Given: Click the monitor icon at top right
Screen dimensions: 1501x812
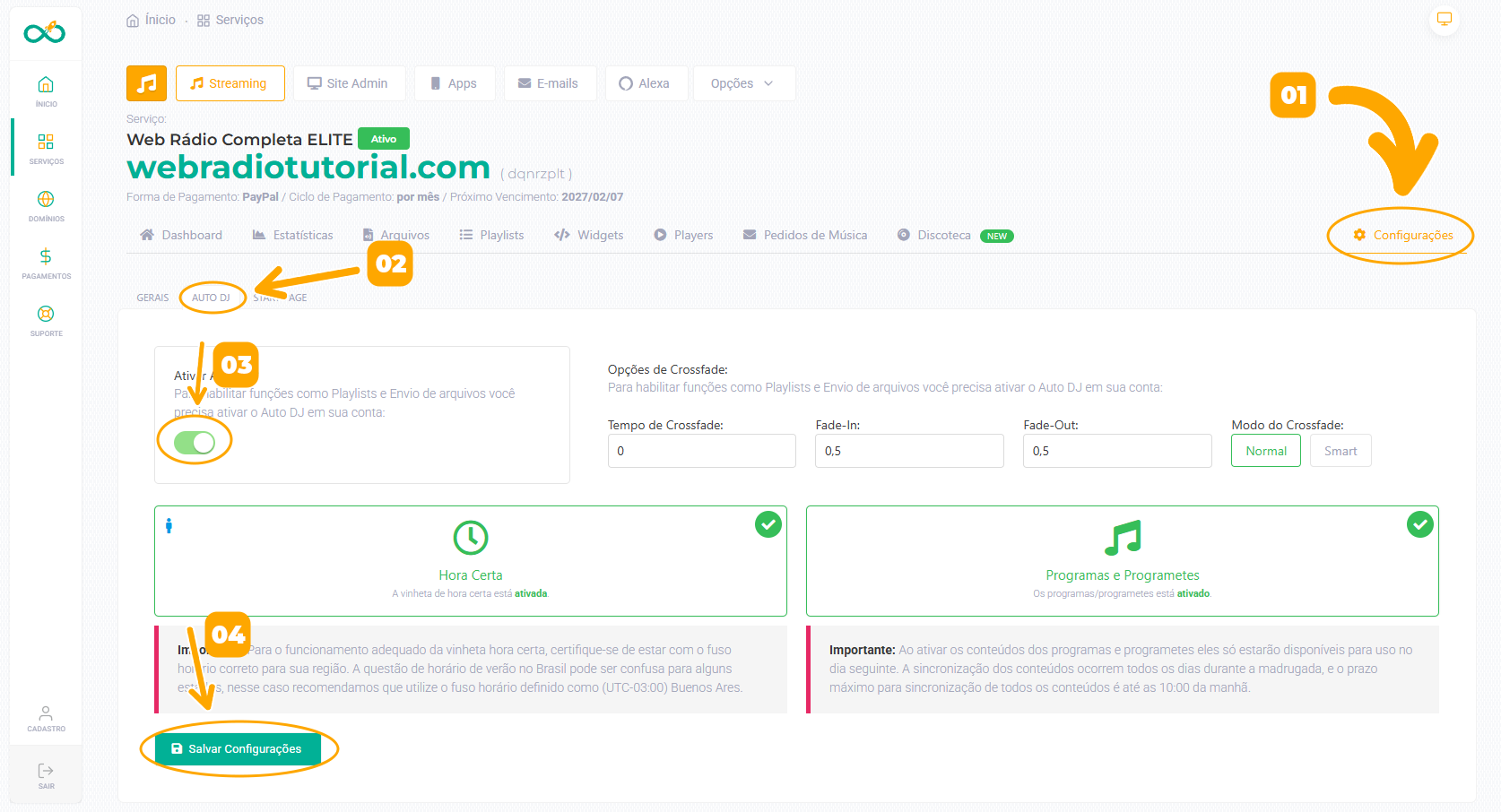Looking at the screenshot, I should point(1444,20).
